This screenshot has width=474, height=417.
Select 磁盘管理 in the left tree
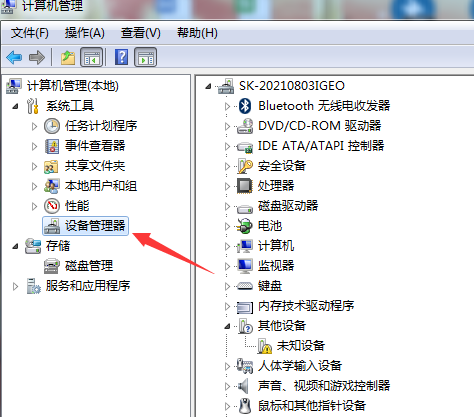click(89, 266)
